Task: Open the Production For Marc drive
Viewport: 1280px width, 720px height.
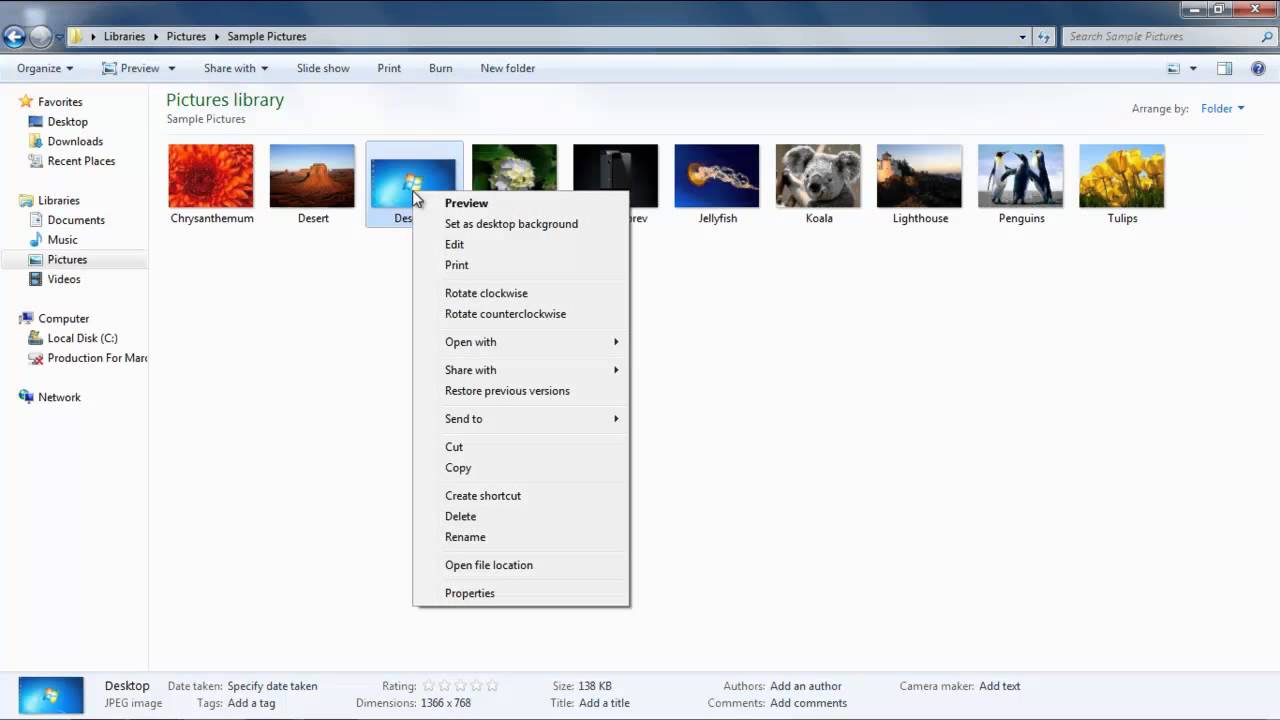Action: (x=97, y=358)
